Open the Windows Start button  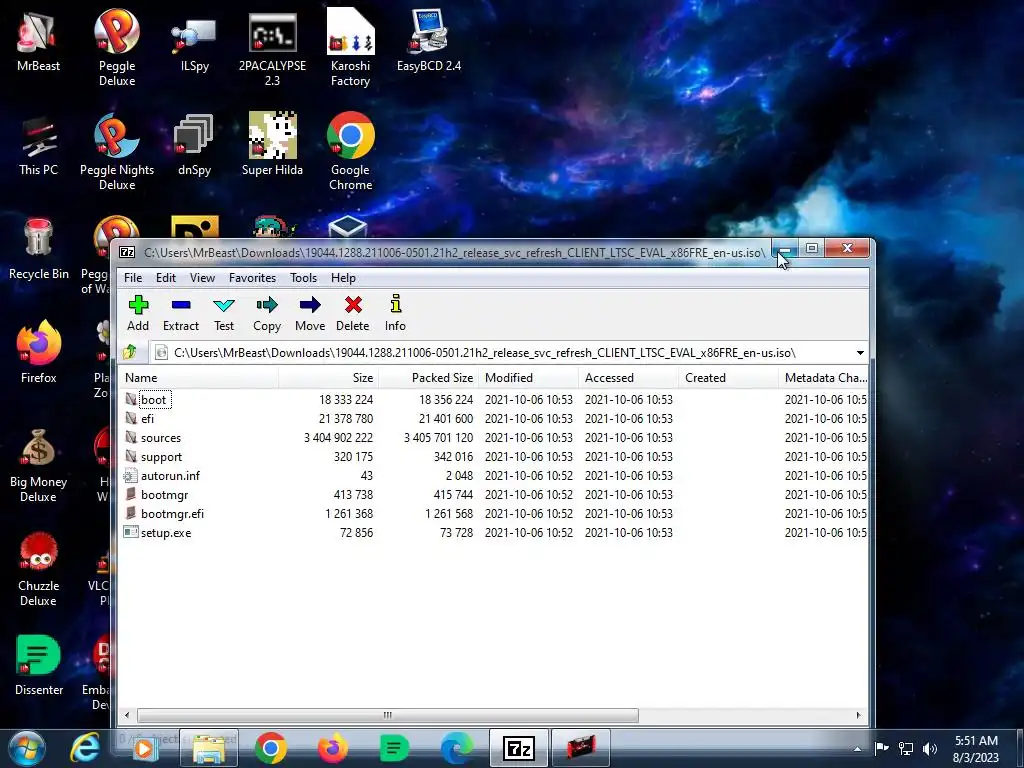pos(27,748)
